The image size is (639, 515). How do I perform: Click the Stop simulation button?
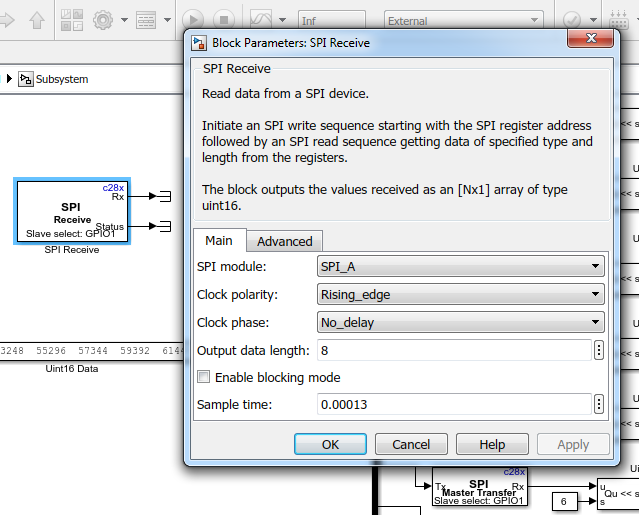224,20
